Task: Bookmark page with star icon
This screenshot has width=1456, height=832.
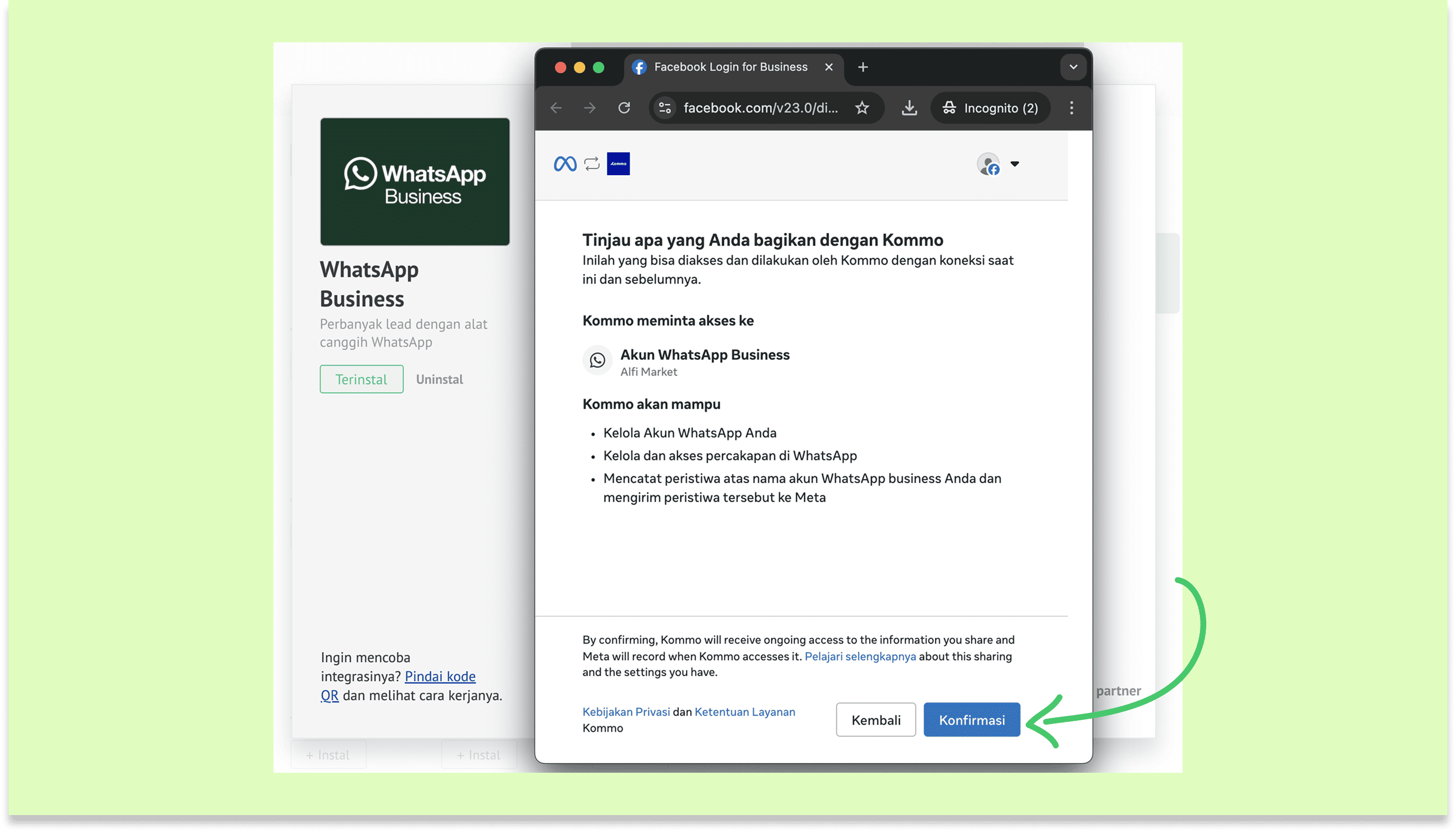Action: [x=862, y=108]
